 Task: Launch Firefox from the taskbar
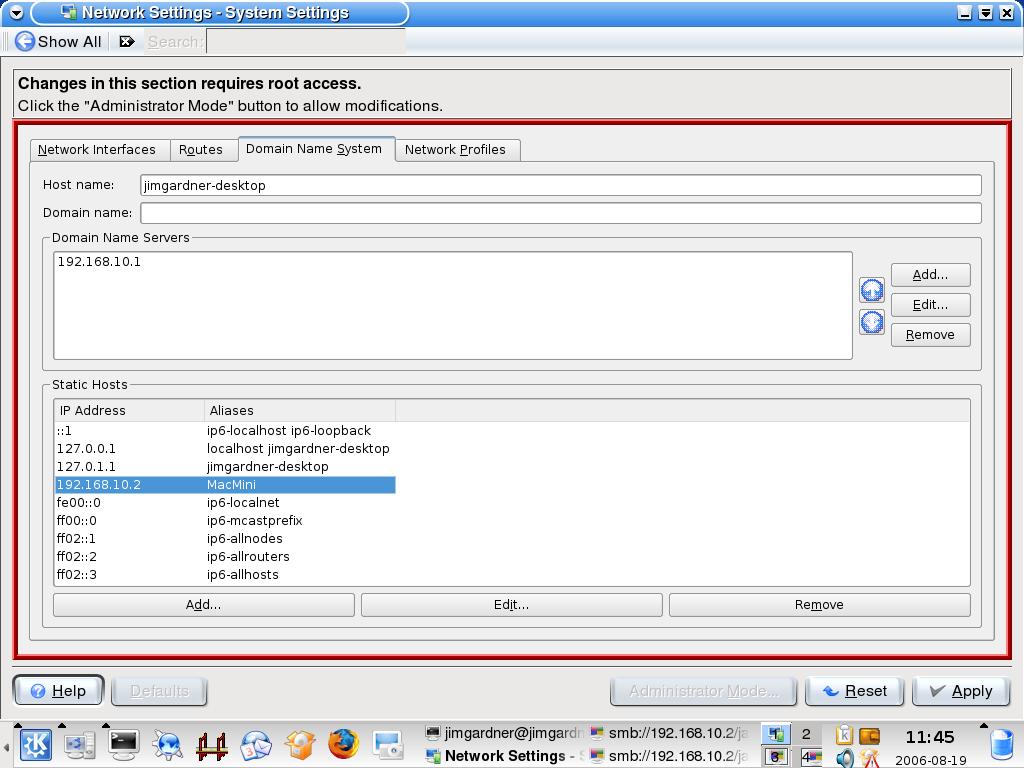[343, 744]
